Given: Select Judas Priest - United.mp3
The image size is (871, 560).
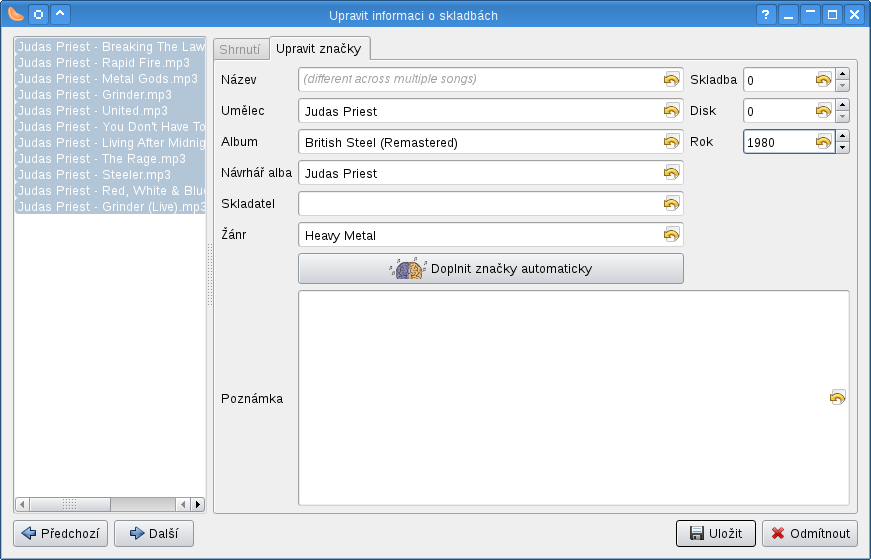Looking at the screenshot, I should (110, 111).
